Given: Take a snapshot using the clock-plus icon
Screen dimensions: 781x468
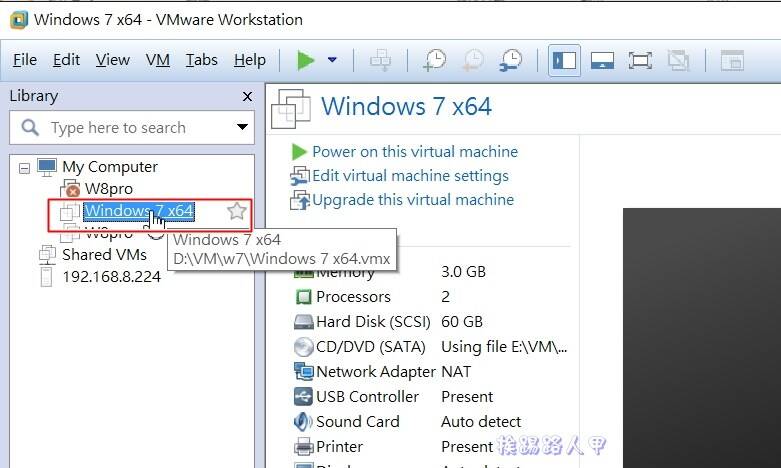Looking at the screenshot, I should pos(435,60).
